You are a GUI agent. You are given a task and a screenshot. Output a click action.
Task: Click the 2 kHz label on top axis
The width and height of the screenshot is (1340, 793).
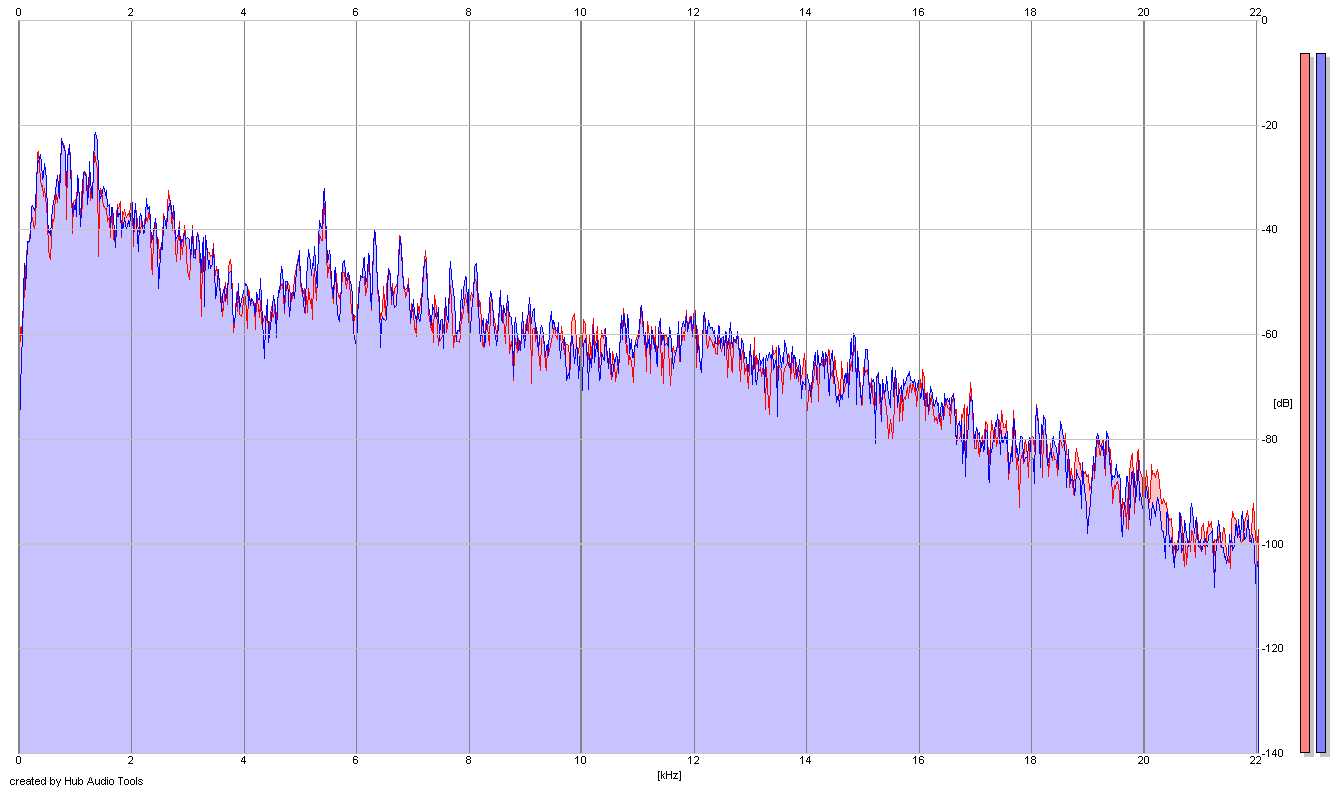point(131,12)
